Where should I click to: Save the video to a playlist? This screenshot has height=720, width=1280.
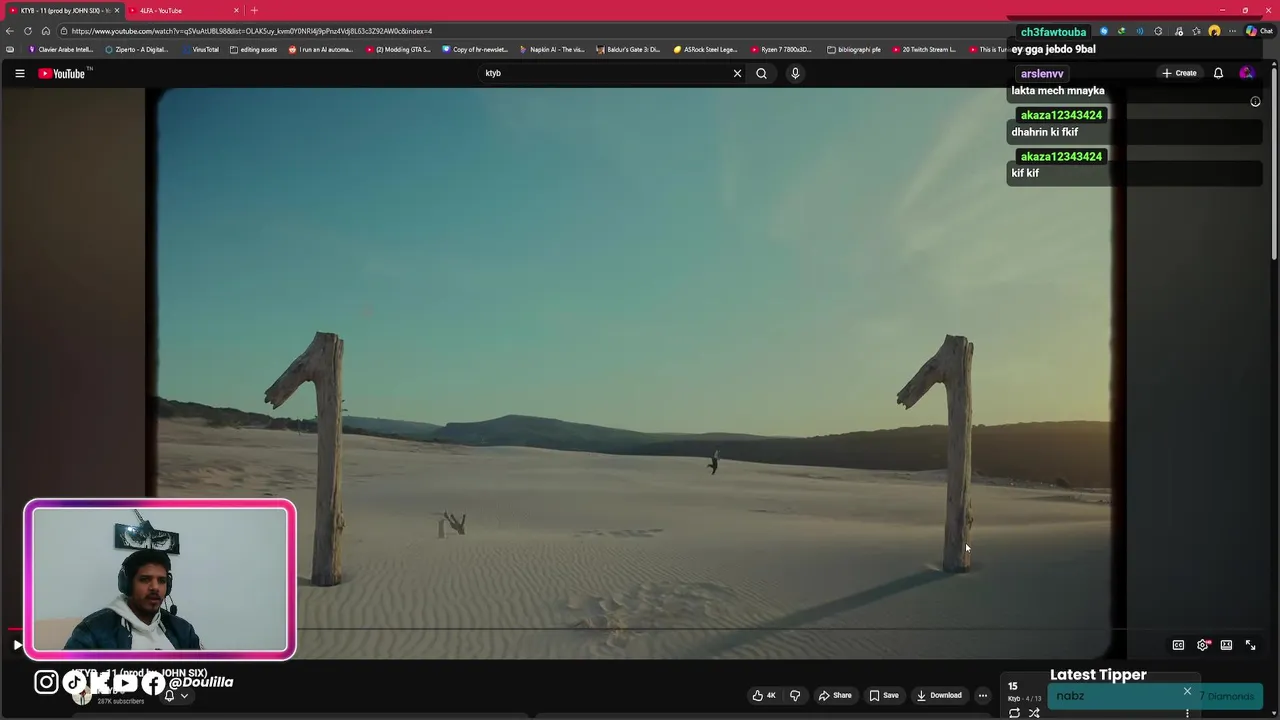[x=884, y=695]
